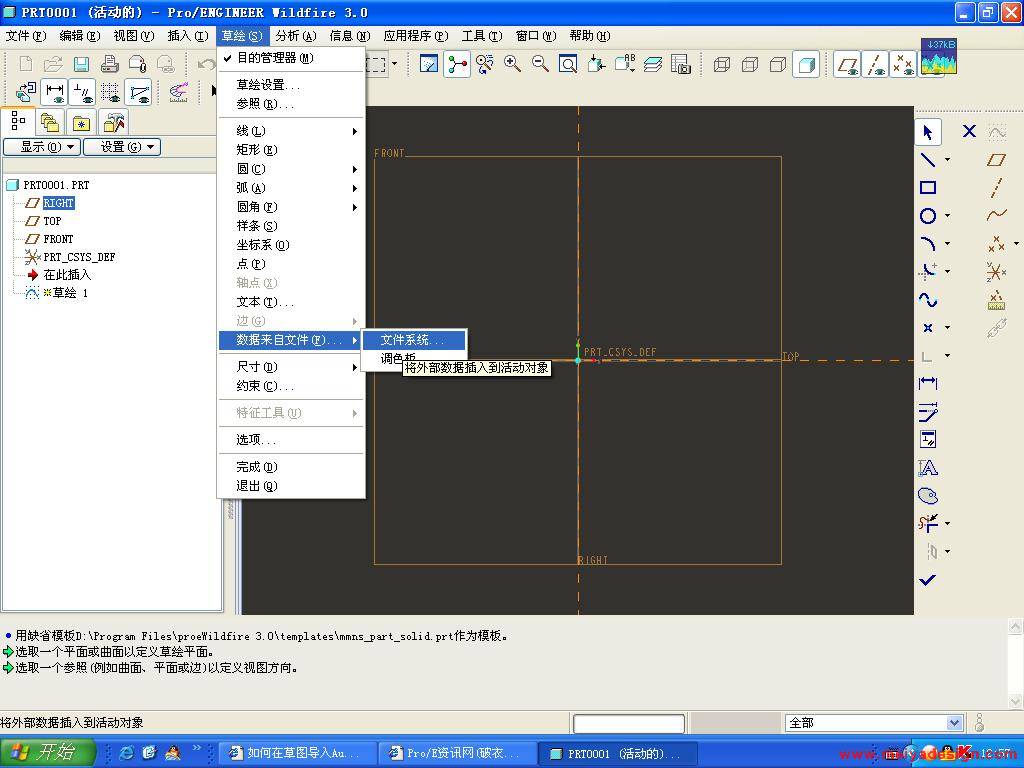Open the 显示(O) dropdown
This screenshot has height=768, width=1024.
tap(42, 147)
